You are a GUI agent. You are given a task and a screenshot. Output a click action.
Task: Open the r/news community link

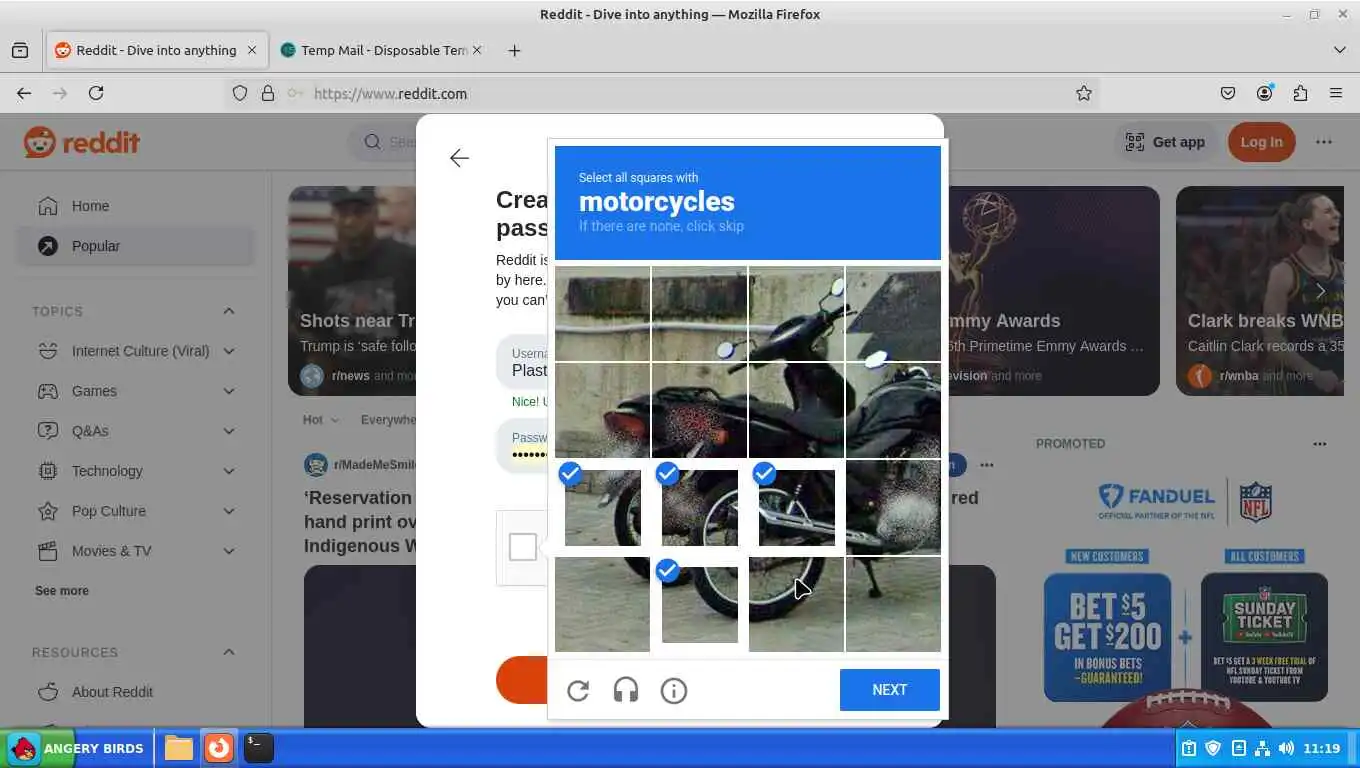pos(350,376)
